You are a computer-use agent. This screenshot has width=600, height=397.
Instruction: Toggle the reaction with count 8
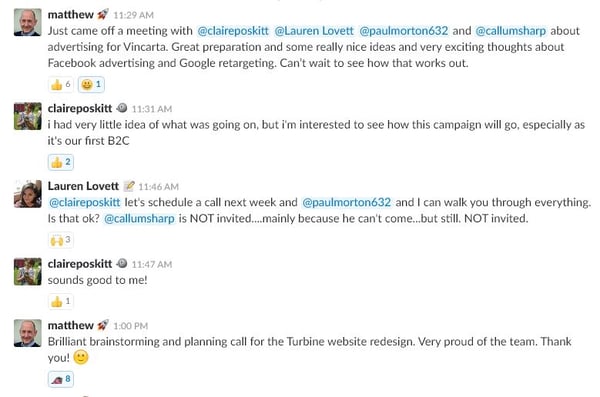(61, 379)
